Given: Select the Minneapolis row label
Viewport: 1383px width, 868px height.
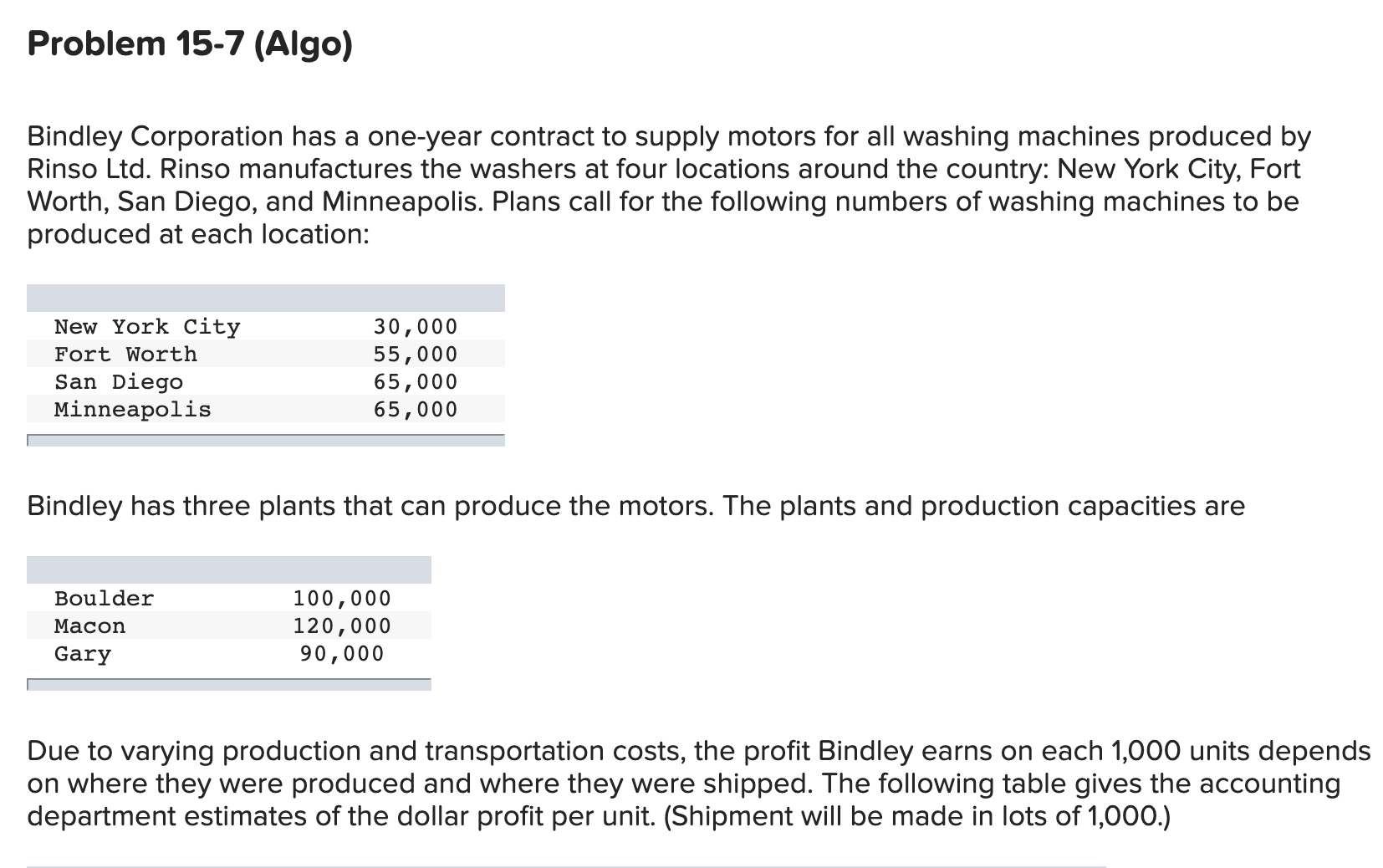Looking at the screenshot, I should click(133, 410).
